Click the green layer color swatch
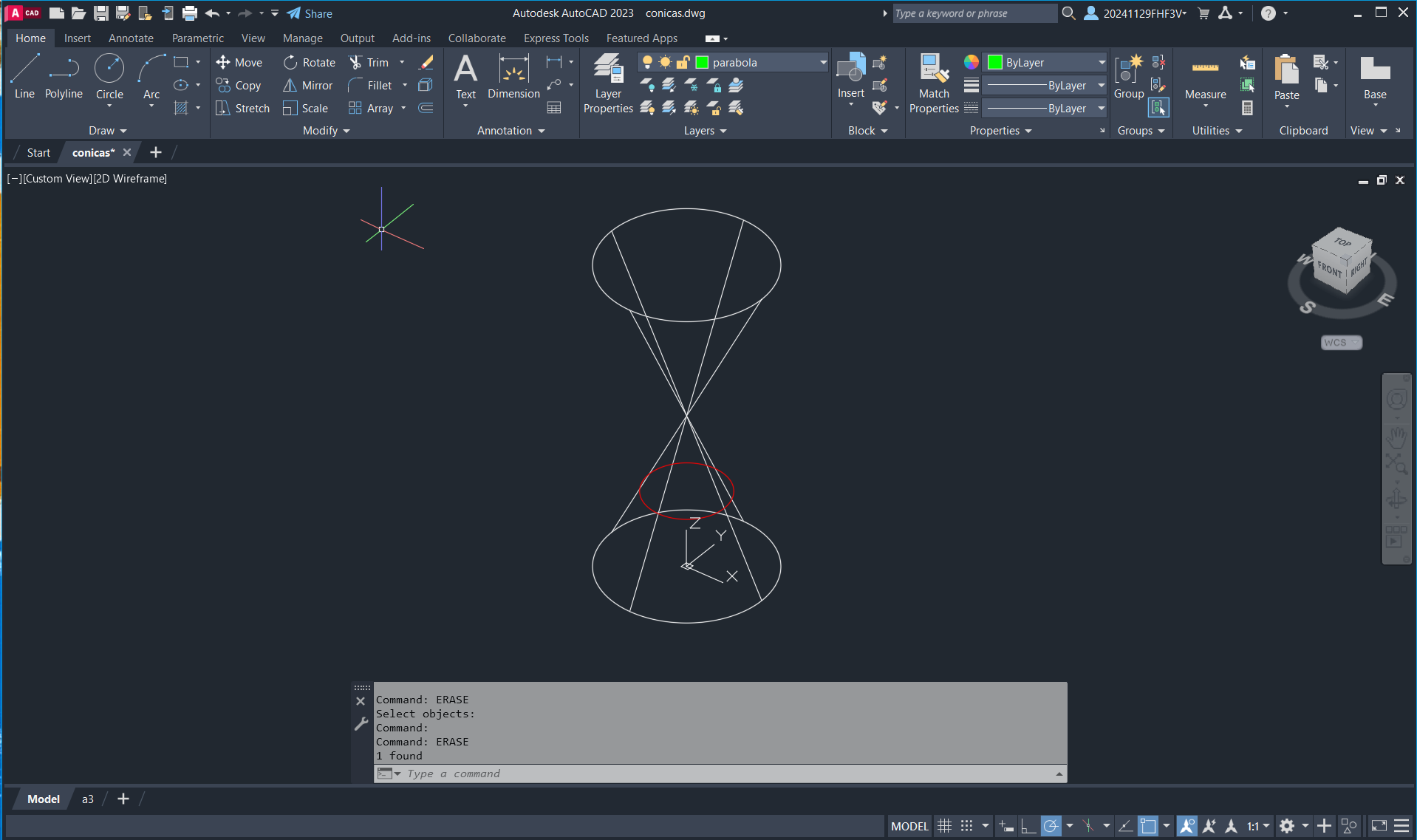 (702, 63)
